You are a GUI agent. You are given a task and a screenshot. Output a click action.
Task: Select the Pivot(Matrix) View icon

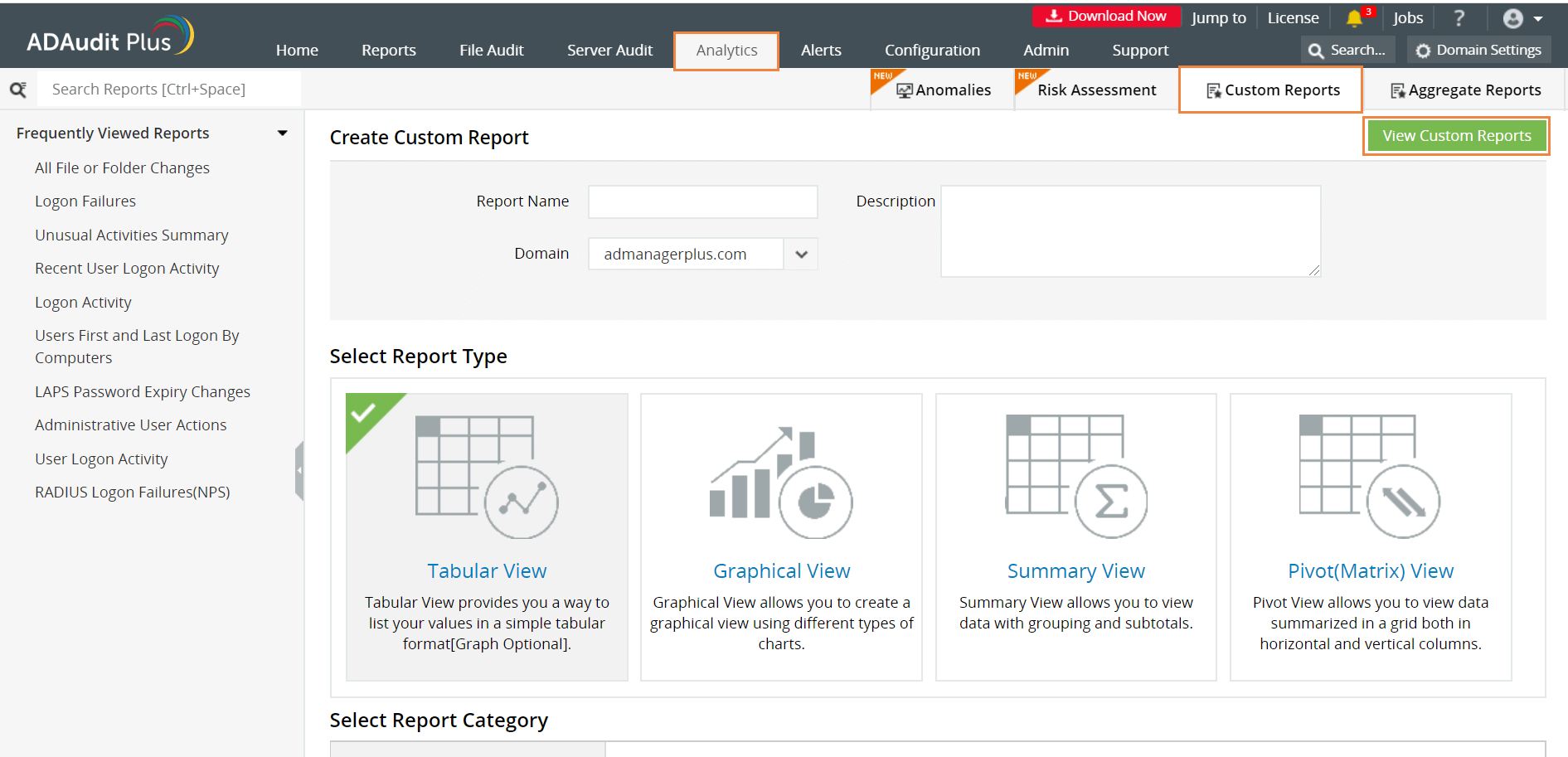pos(1370,477)
